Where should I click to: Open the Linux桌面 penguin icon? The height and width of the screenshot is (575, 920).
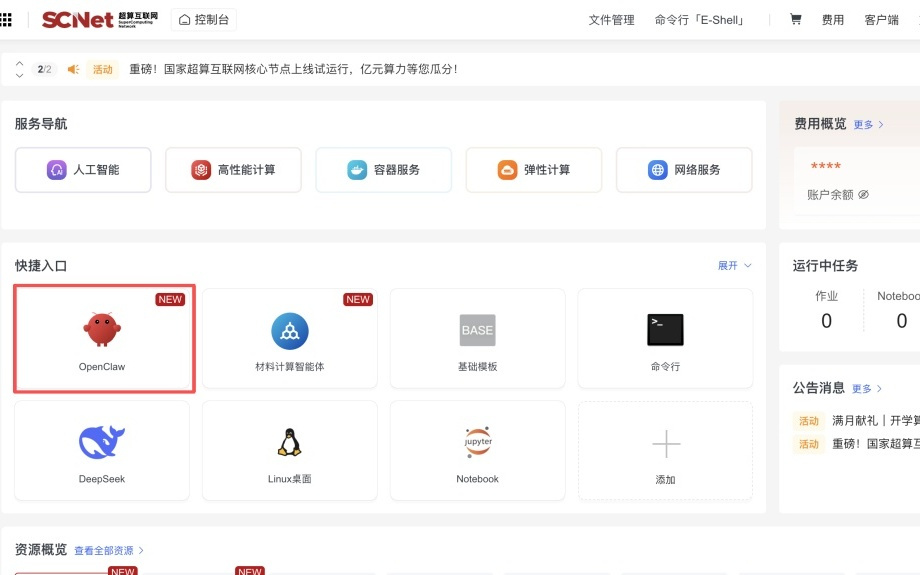tap(289, 442)
